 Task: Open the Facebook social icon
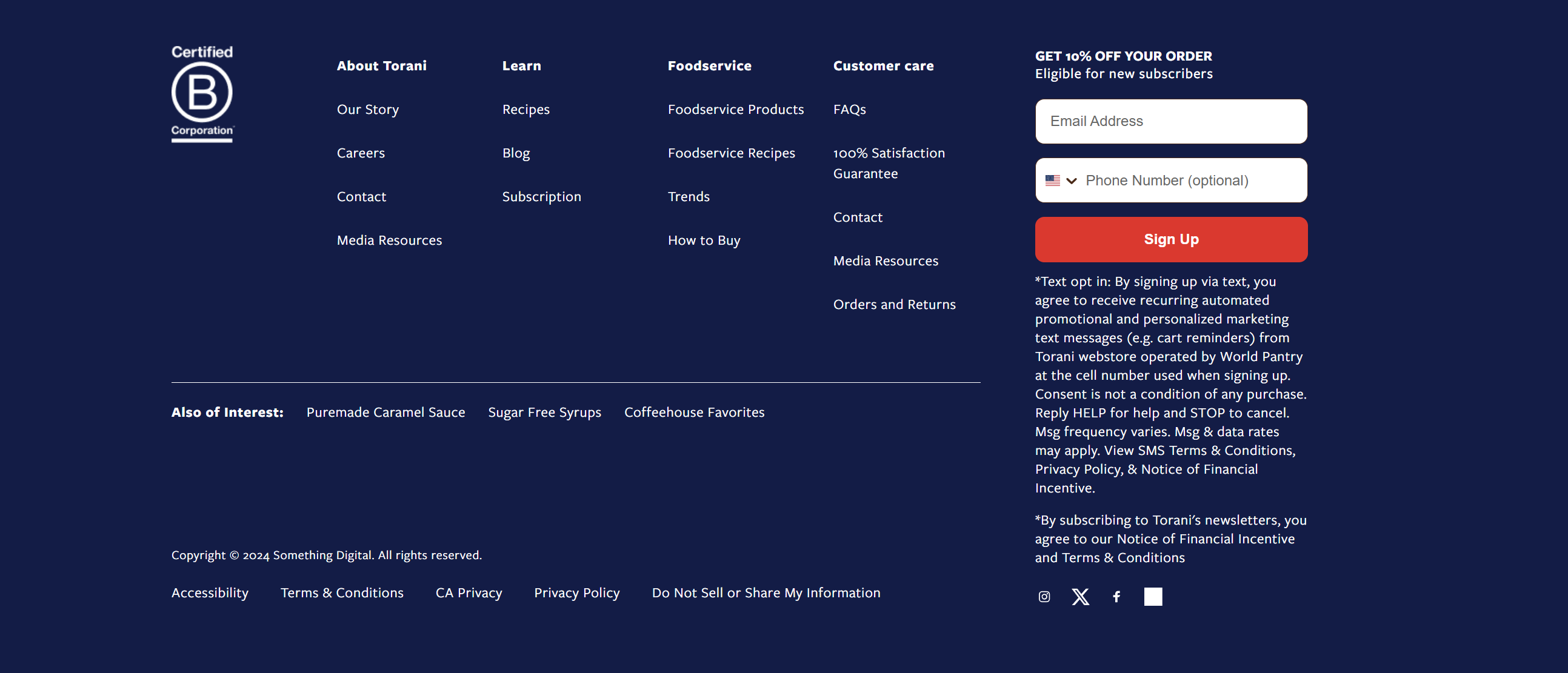click(x=1116, y=596)
